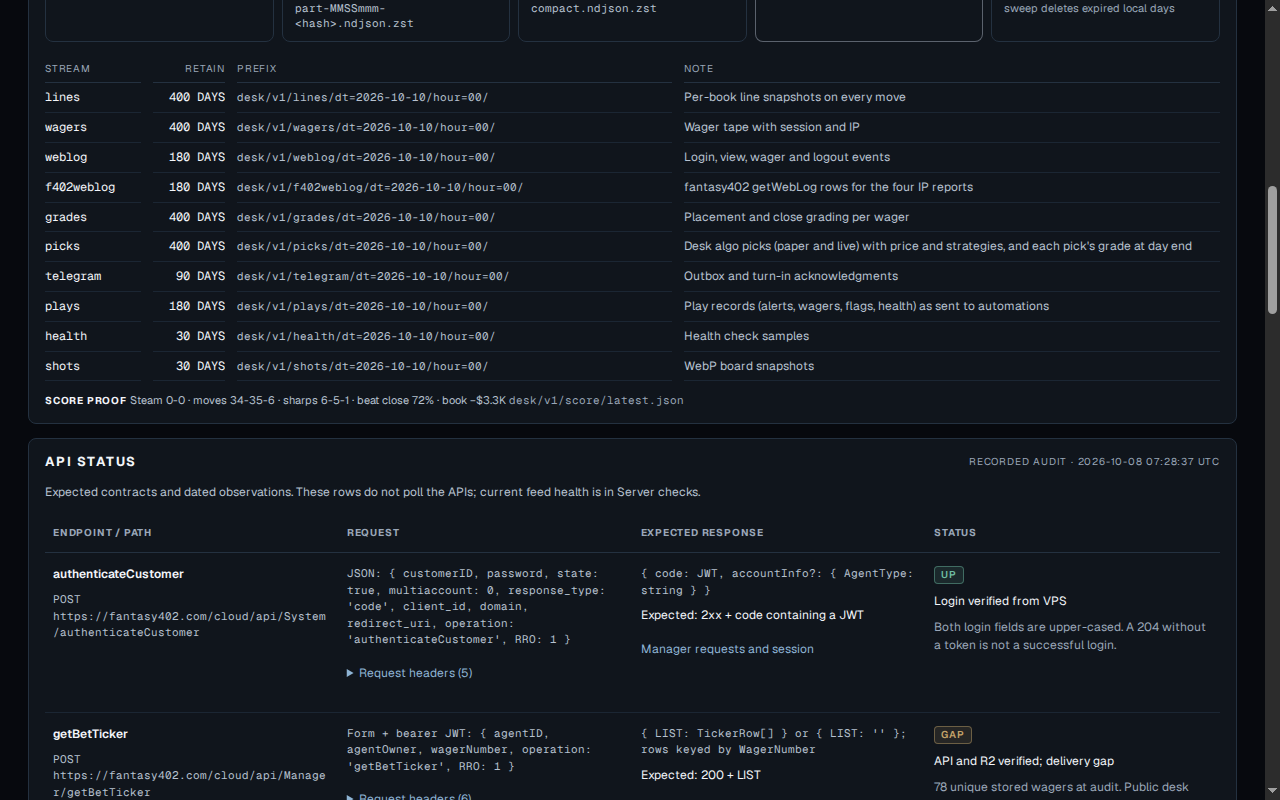Click the desk/v1/score/latest.json path
Screen dimensions: 1280x800
coord(596,400)
